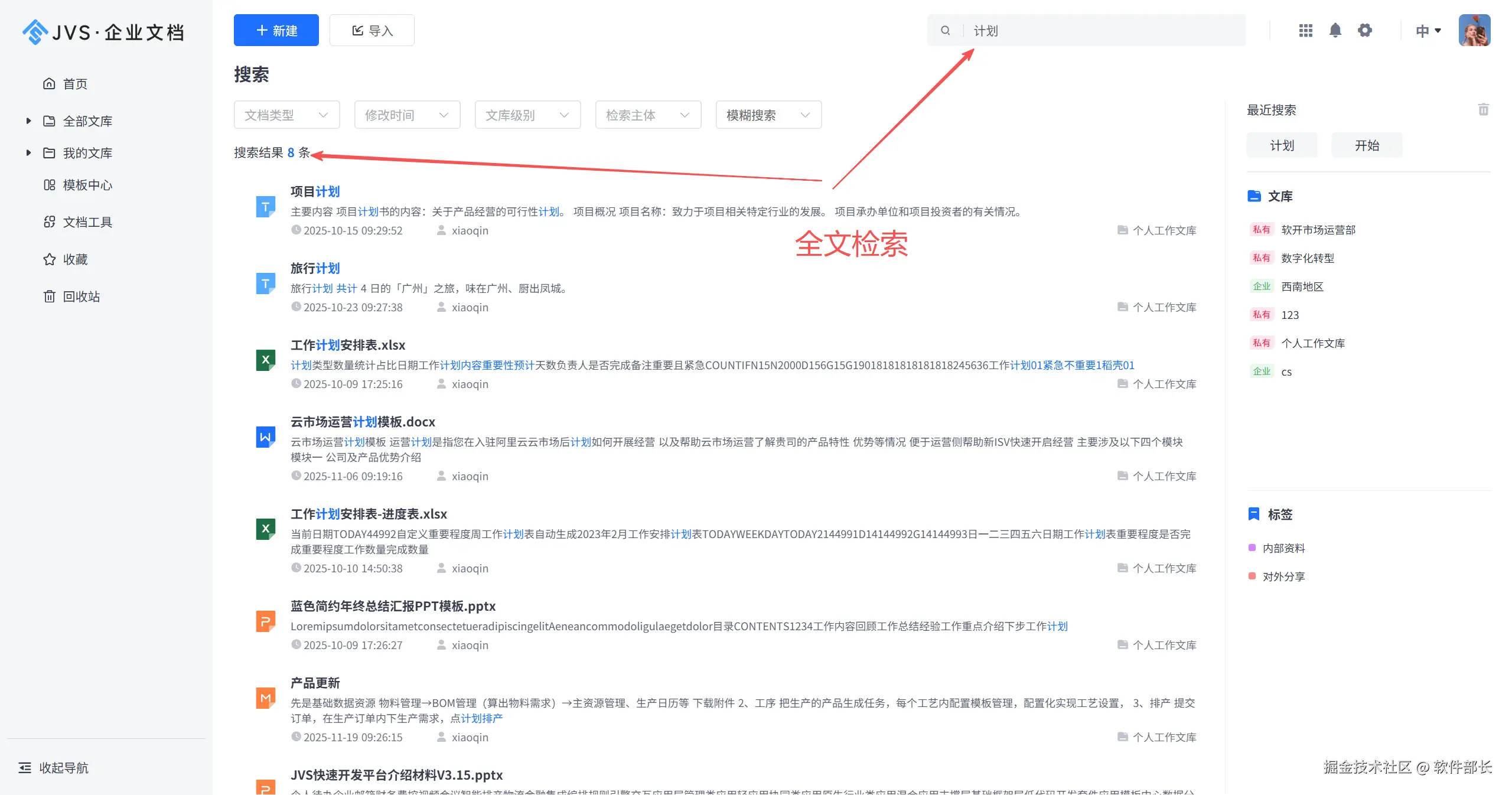Open the apps grid icon
1512x795 pixels.
pos(1305,30)
